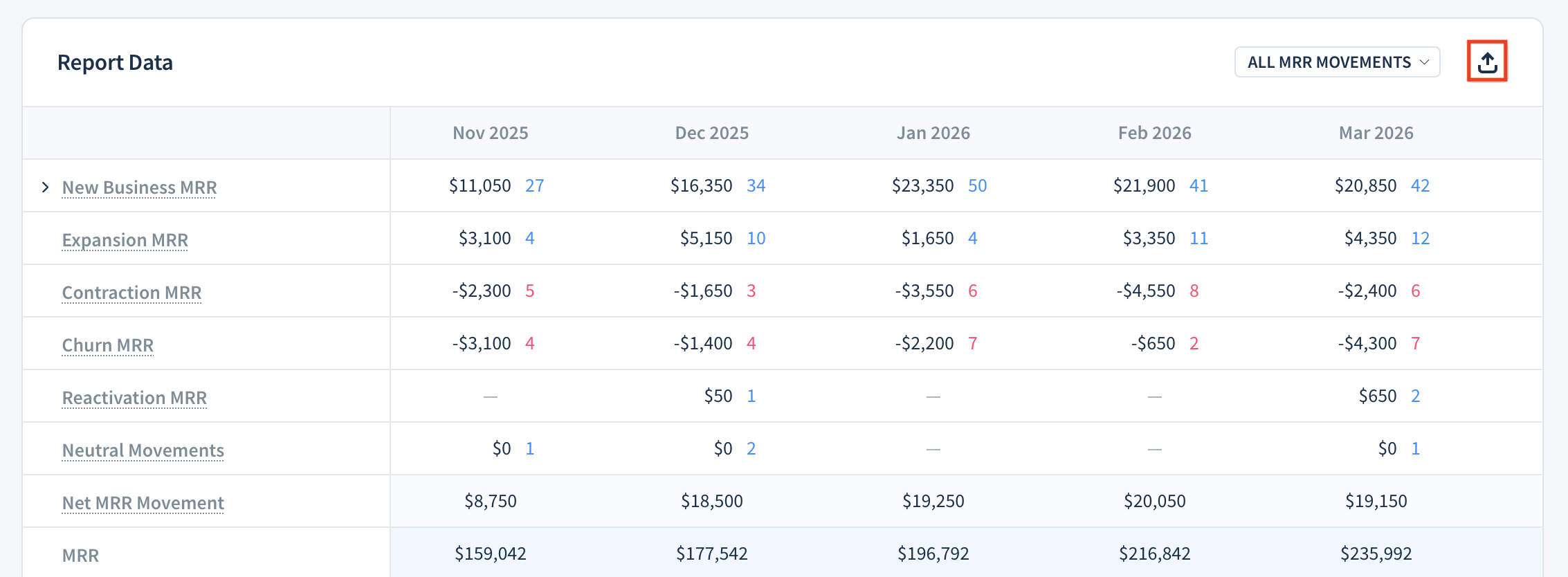Image resolution: width=1568 pixels, height=577 pixels.
Task: Open the Contraction MRR link
Action: [131, 293]
